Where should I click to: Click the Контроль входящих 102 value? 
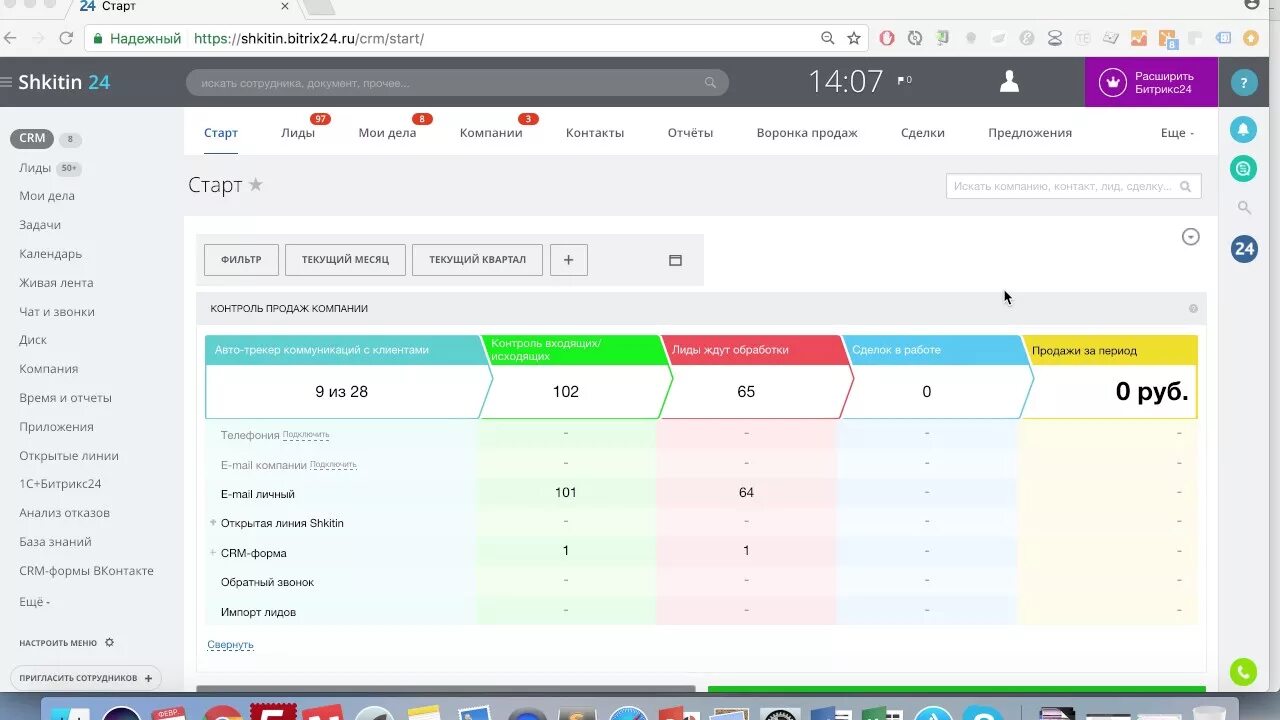coord(566,392)
